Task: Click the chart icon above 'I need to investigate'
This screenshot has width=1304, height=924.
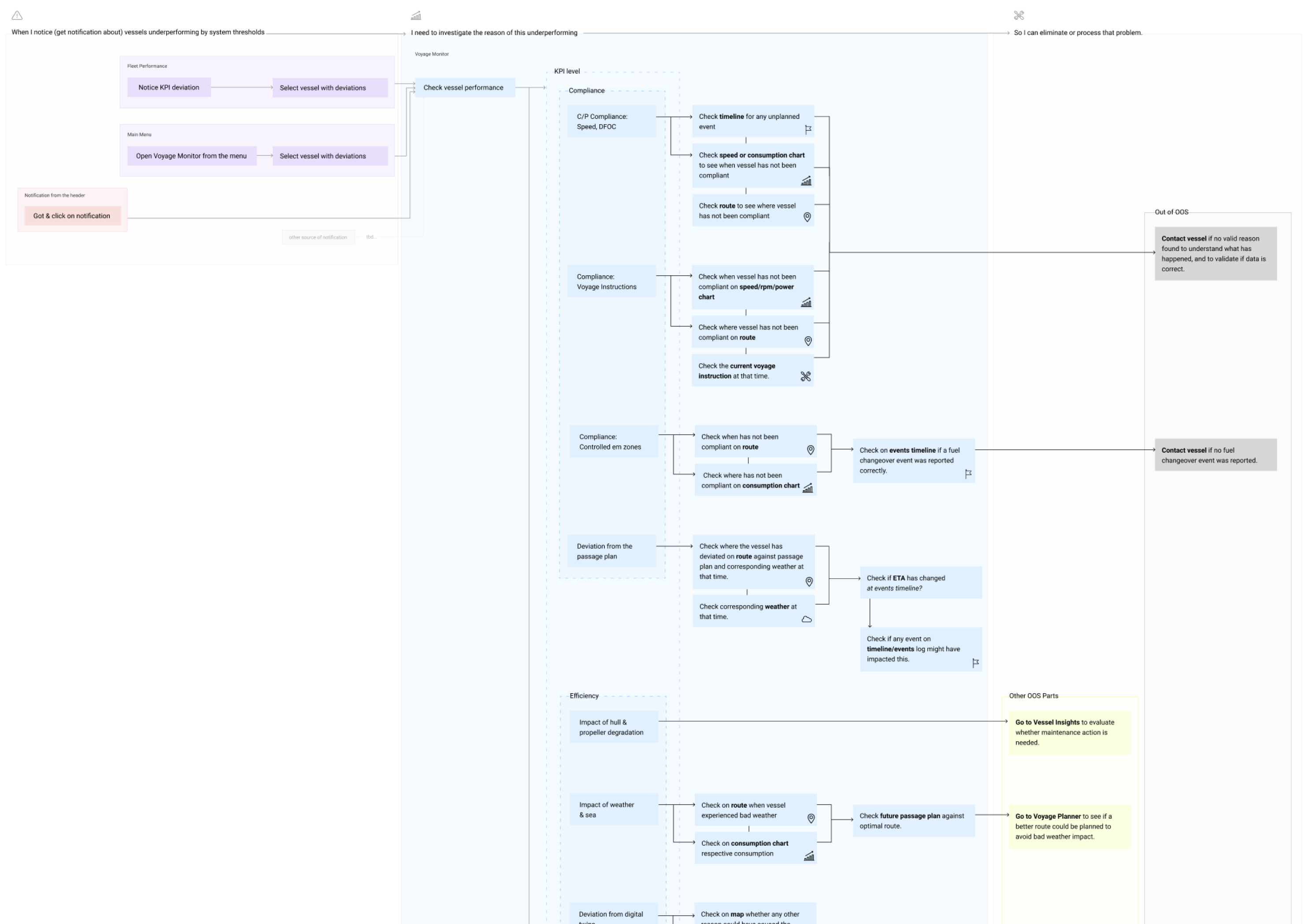Action: tap(416, 15)
